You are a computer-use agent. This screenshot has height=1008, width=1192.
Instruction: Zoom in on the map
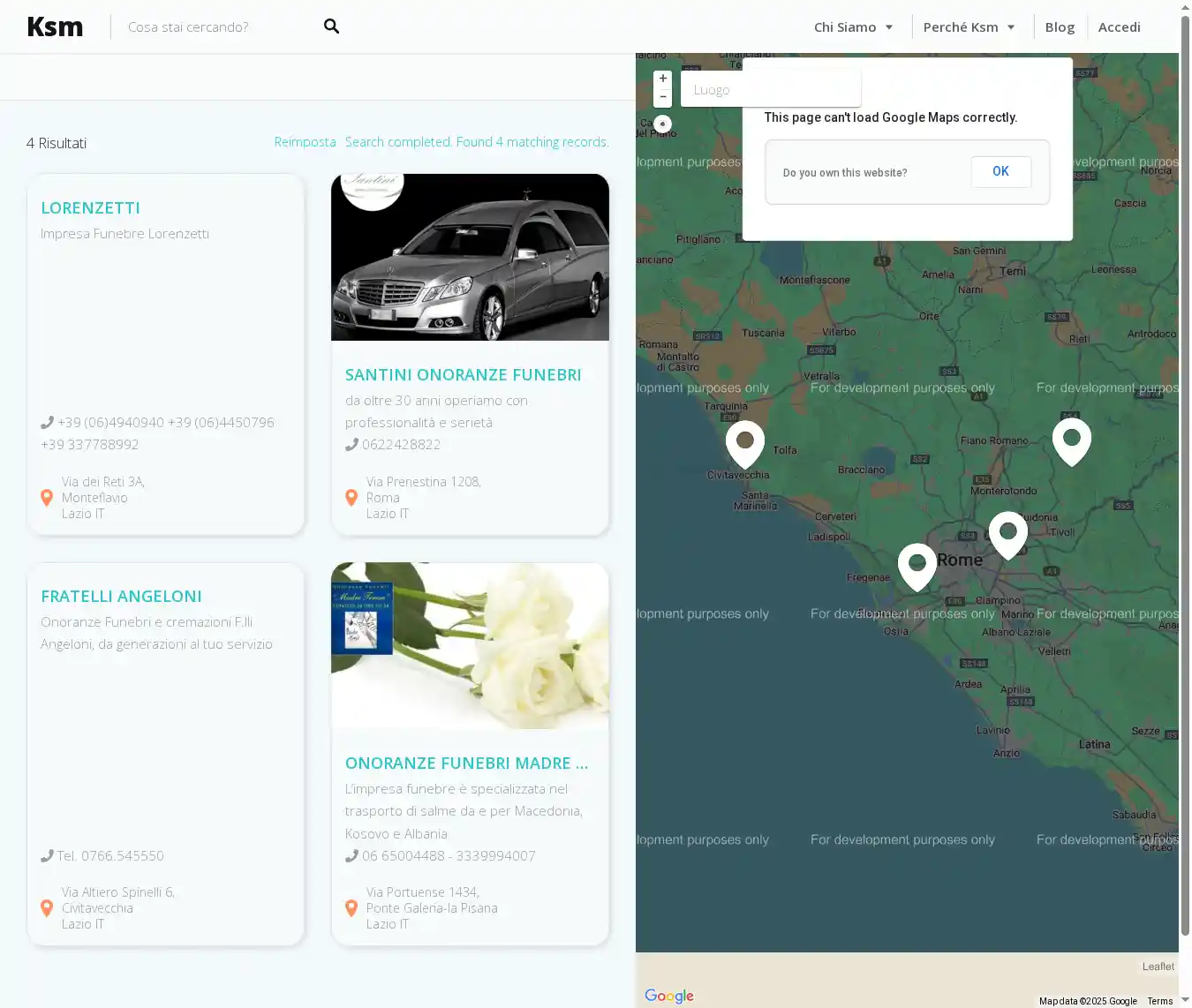click(x=662, y=79)
